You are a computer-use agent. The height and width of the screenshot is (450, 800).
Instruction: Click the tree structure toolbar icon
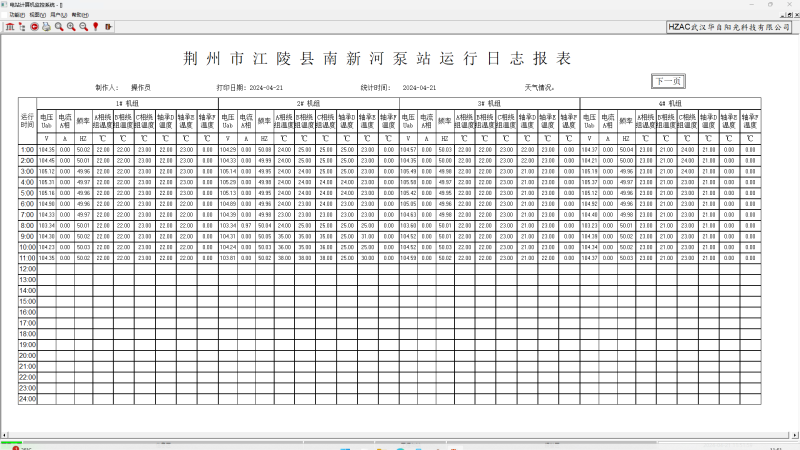(x=22, y=27)
